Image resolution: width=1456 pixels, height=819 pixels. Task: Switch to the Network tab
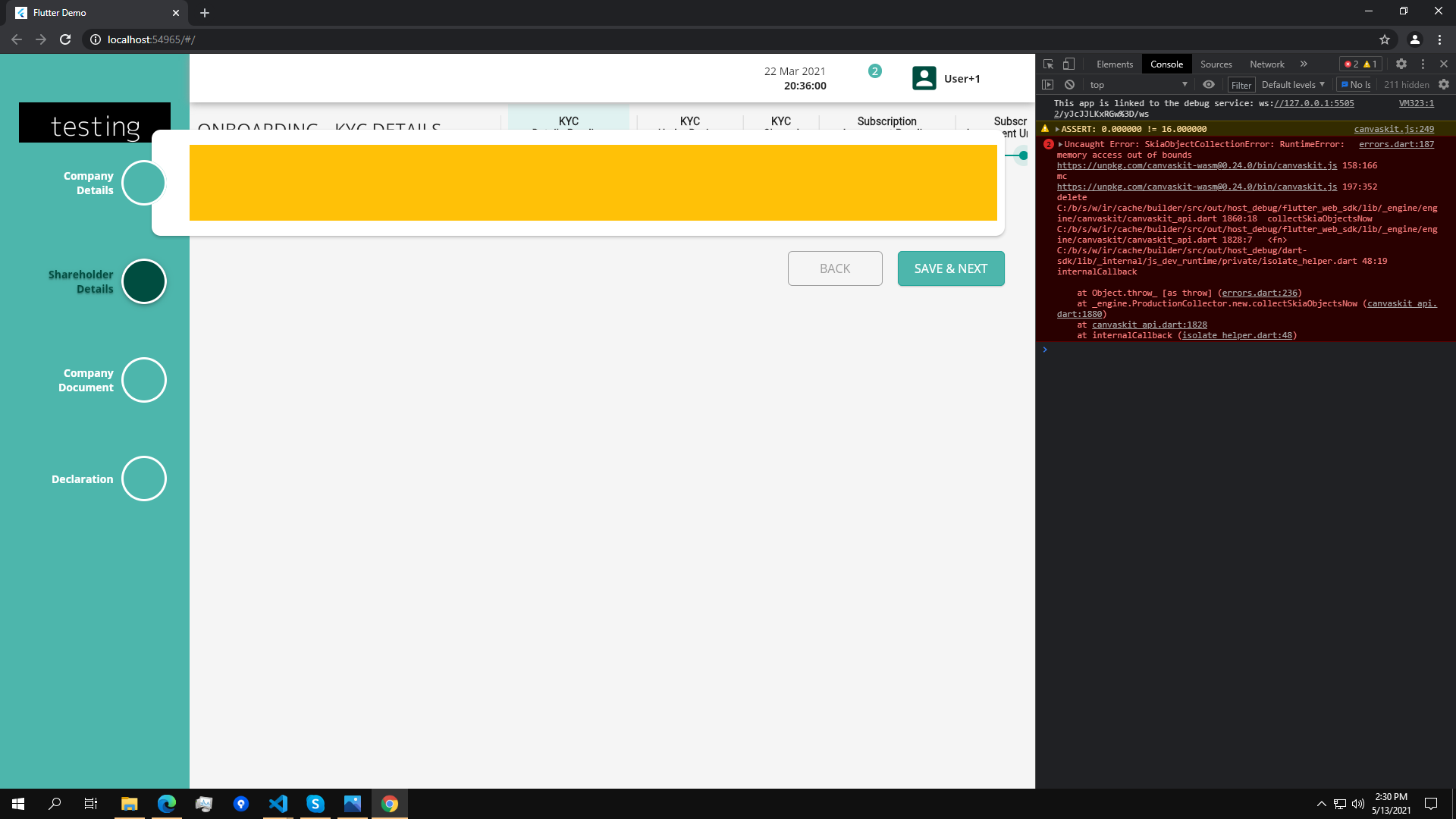click(x=1266, y=64)
